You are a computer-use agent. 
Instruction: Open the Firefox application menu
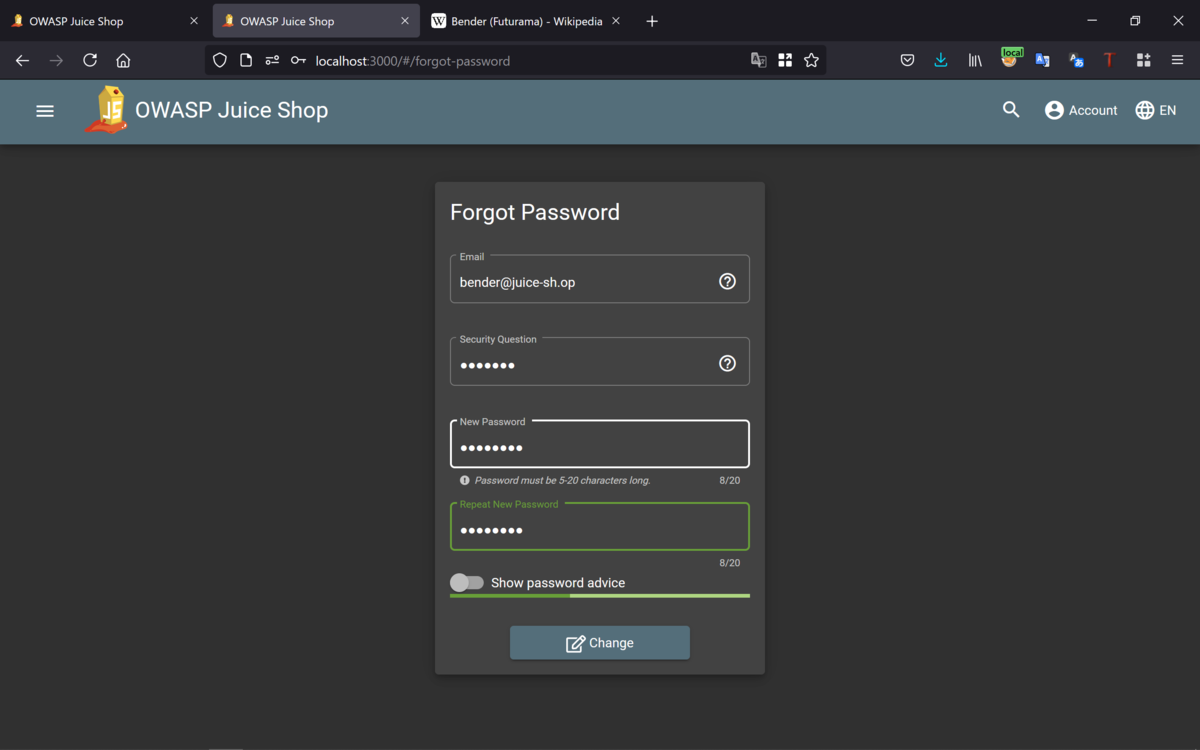(x=1177, y=60)
